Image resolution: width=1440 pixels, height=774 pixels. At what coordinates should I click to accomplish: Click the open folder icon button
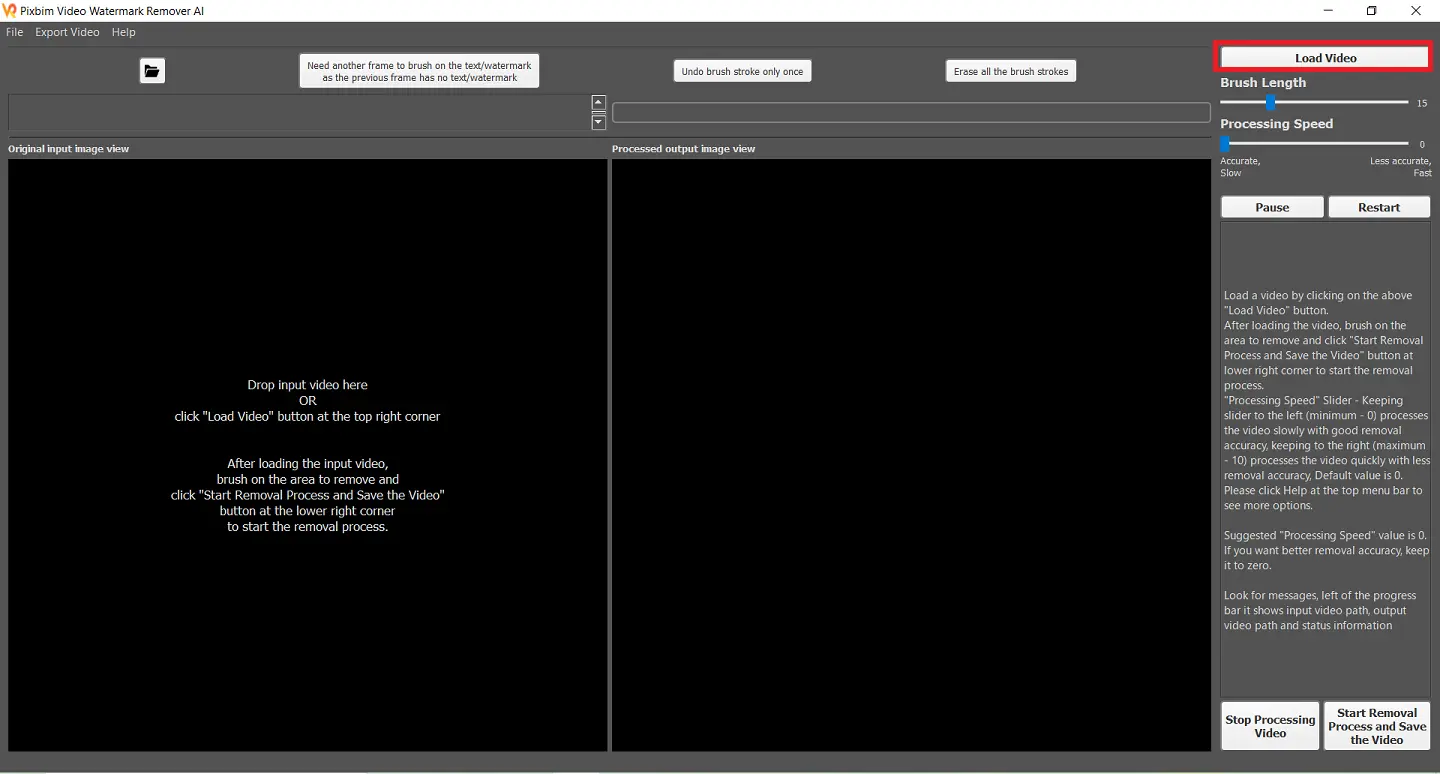tap(152, 70)
